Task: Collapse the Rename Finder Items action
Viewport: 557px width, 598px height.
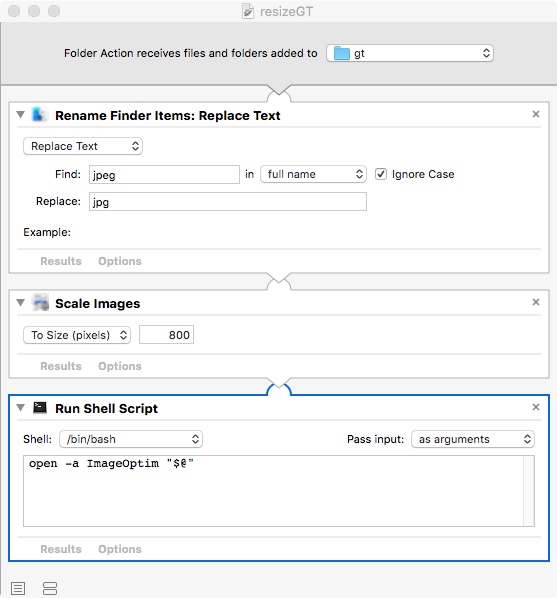Action: coord(21,114)
